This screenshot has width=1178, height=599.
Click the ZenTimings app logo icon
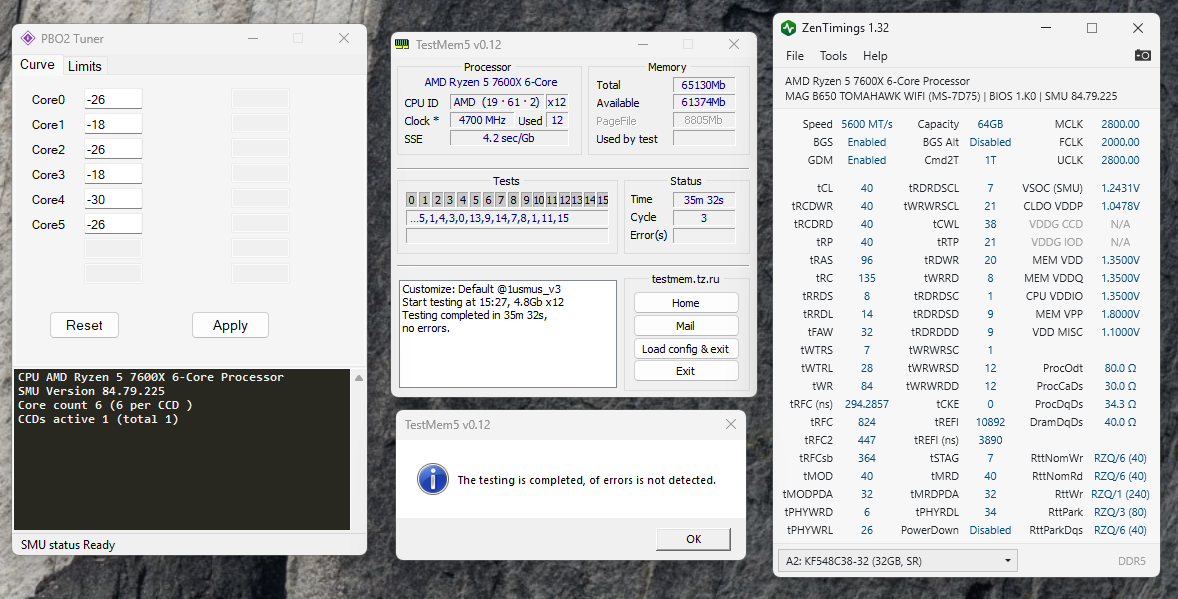[x=788, y=28]
